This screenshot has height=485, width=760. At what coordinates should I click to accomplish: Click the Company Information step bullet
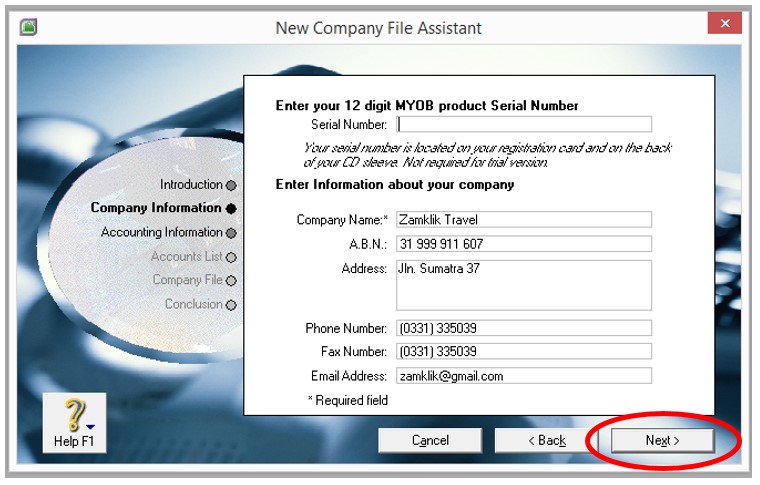pyautogui.click(x=231, y=209)
